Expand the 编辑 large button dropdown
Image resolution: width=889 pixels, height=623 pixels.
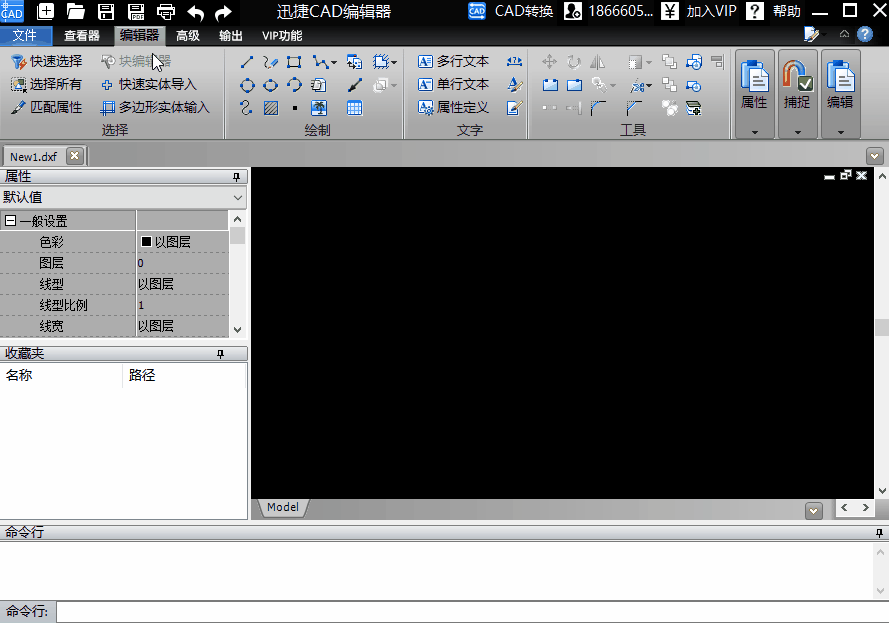(840, 132)
